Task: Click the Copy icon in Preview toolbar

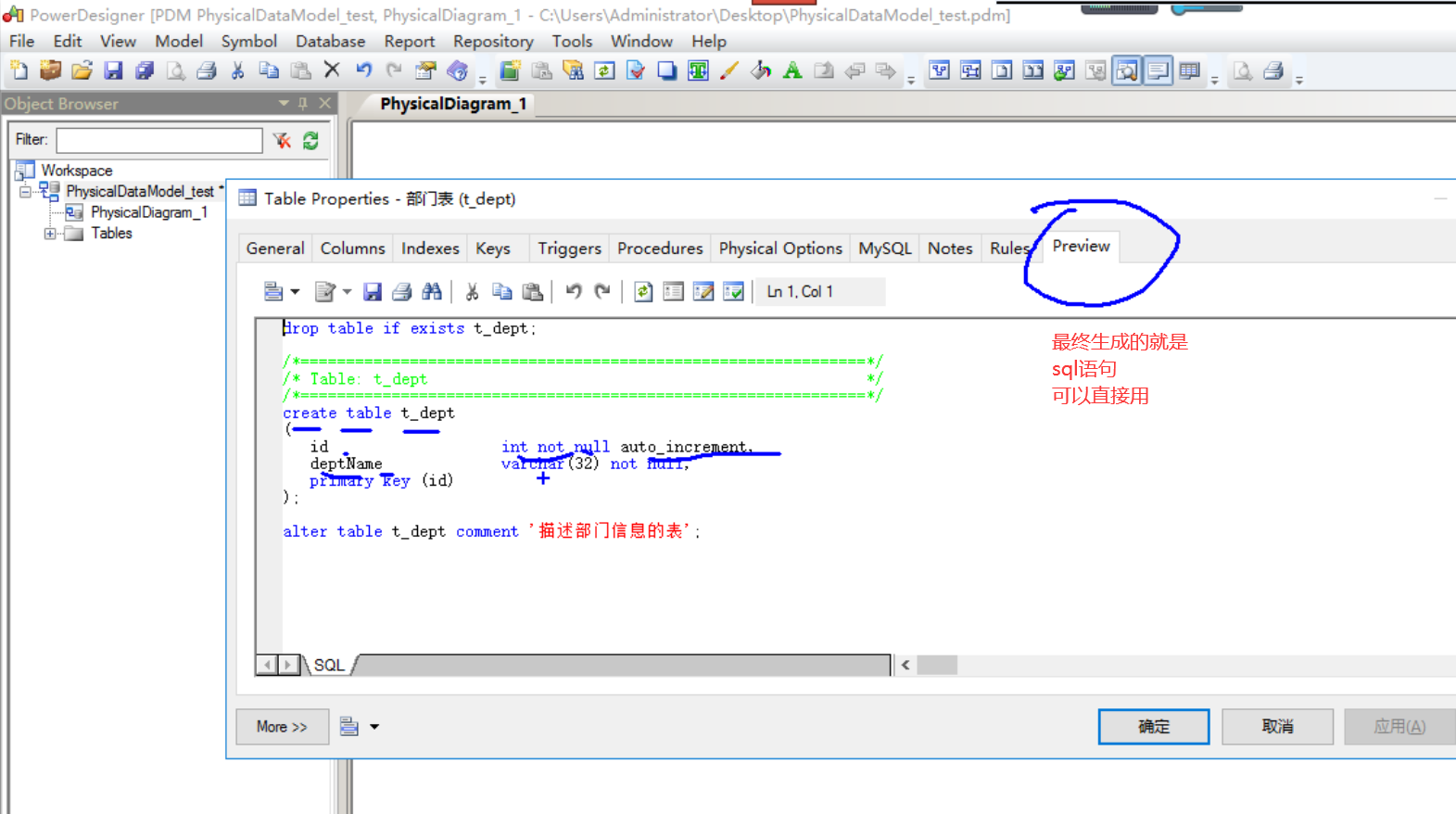Action: click(502, 292)
